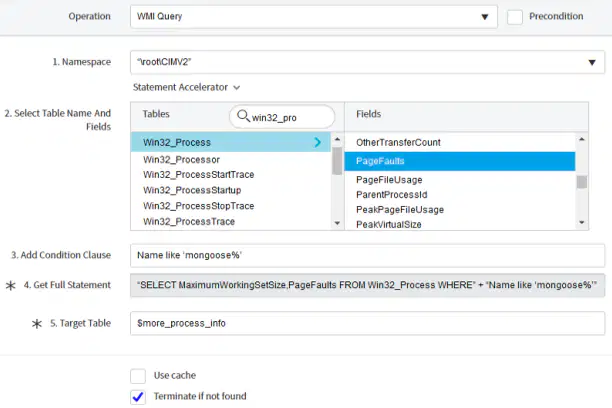Click the Add Condition Clause input field
612x408 pixels.
tap(367, 255)
